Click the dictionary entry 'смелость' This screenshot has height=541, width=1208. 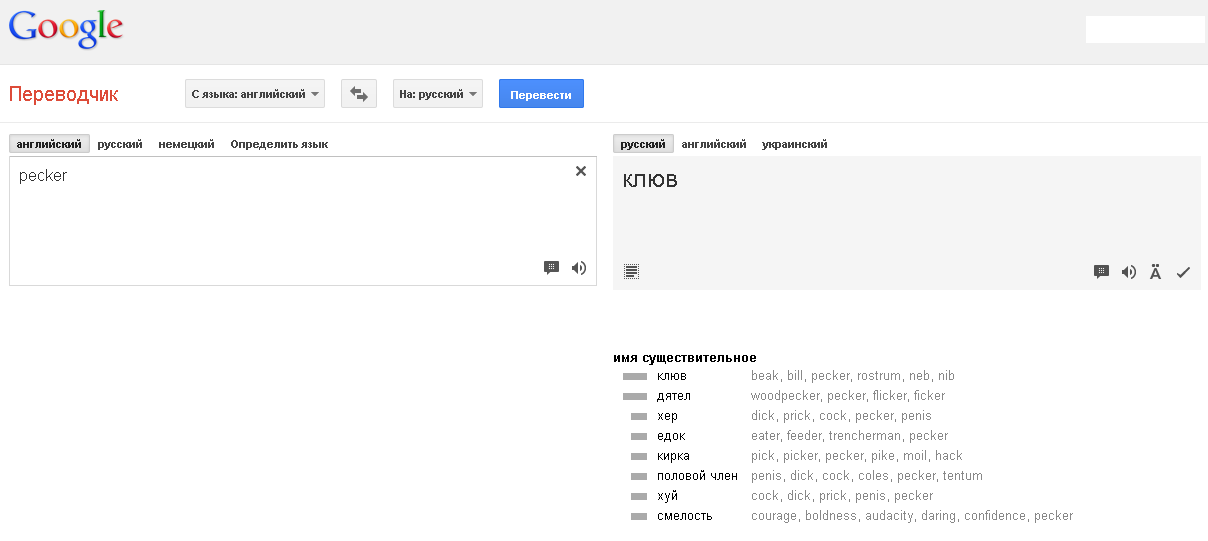tap(685, 516)
